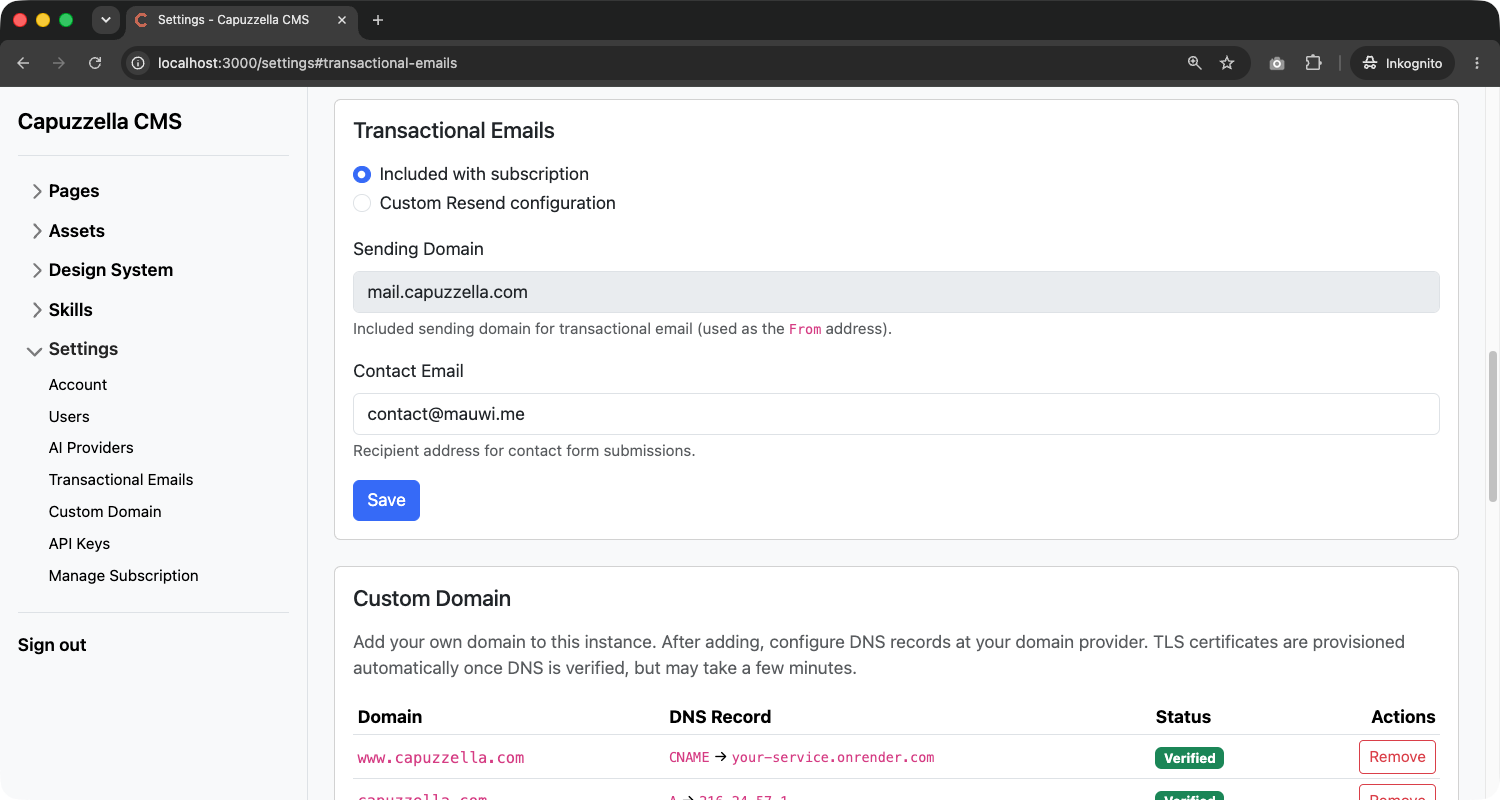Click the Transactional Emails heading
The height and width of the screenshot is (800, 1500).
[x=454, y=131]
